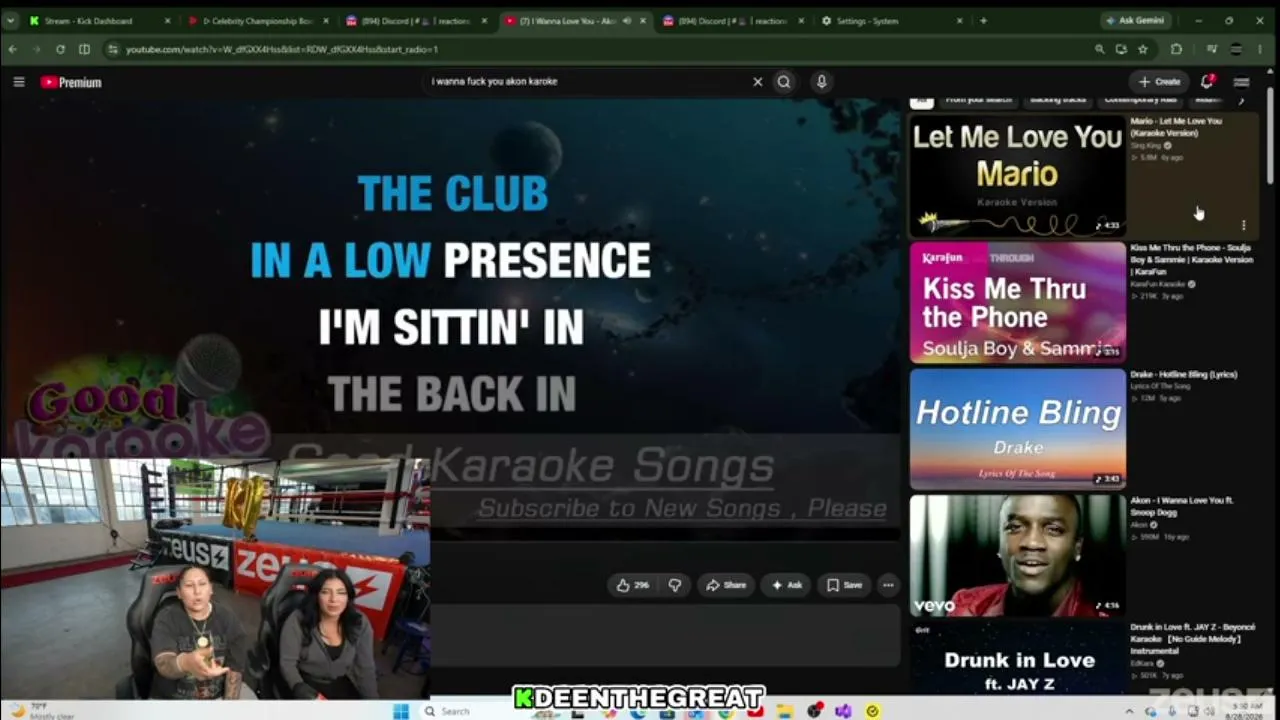Close the Stream - Kick Dashboard tab
1280x720 pixels.
click(x=167, y=21)
